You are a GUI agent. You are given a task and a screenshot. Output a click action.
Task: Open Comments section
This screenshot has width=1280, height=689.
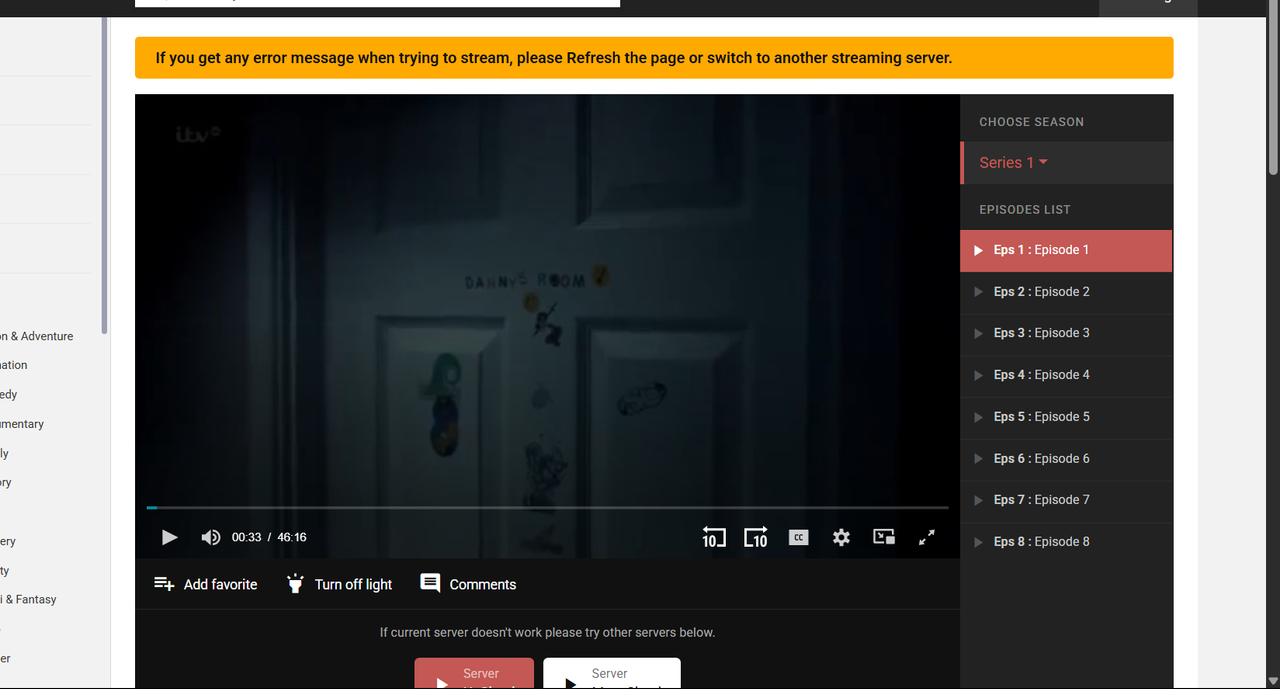[x=468, y=584]
